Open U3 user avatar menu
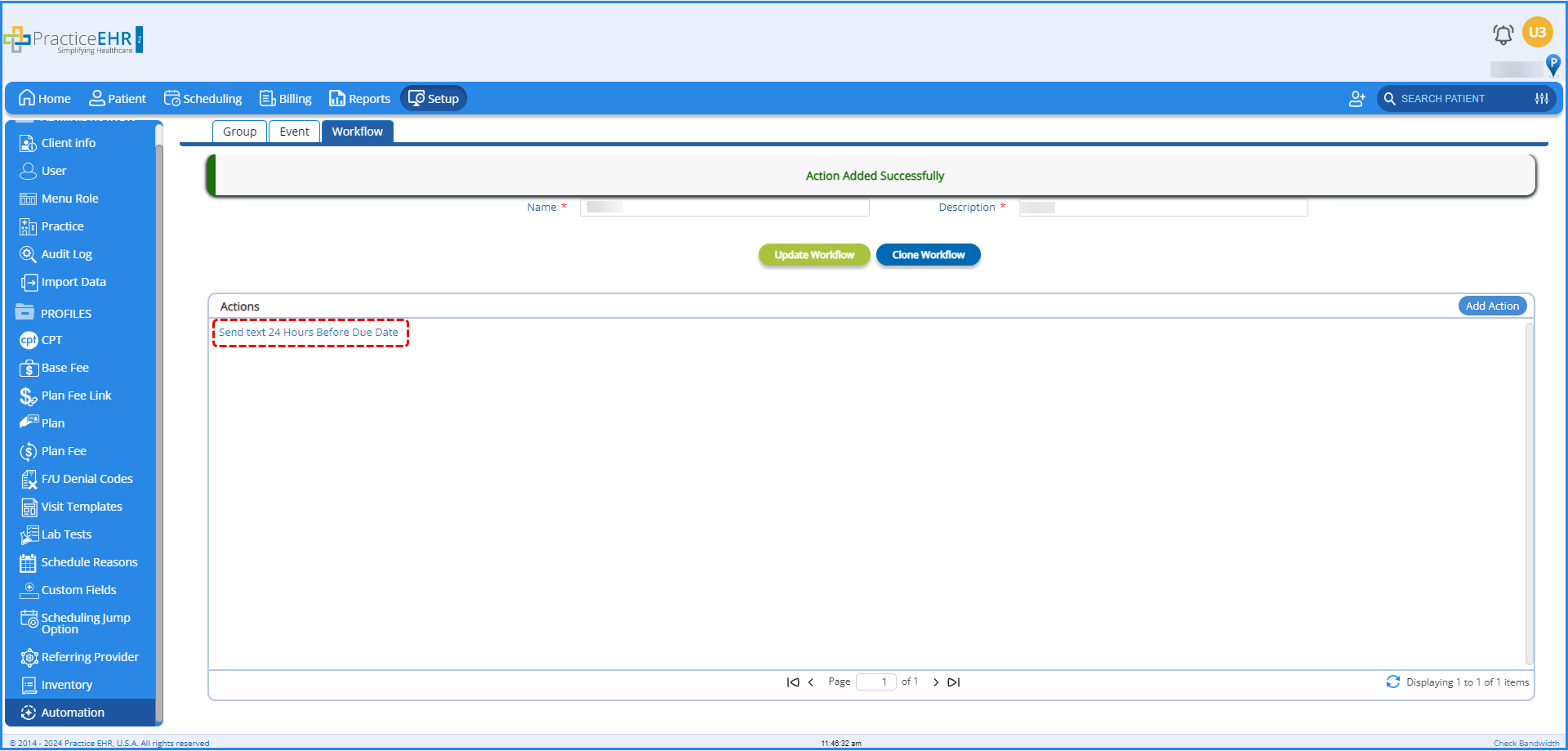Image resolution: width=1568 pixels, height=751 pixels. [1538, 33]
